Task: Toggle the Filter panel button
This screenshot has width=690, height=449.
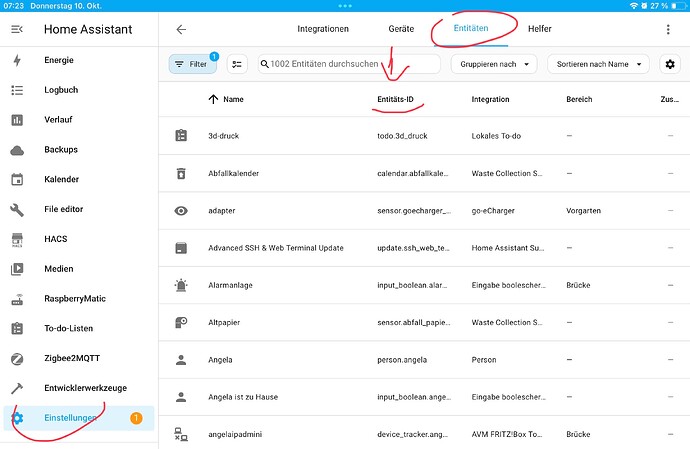Action: (x=192, y=64)
